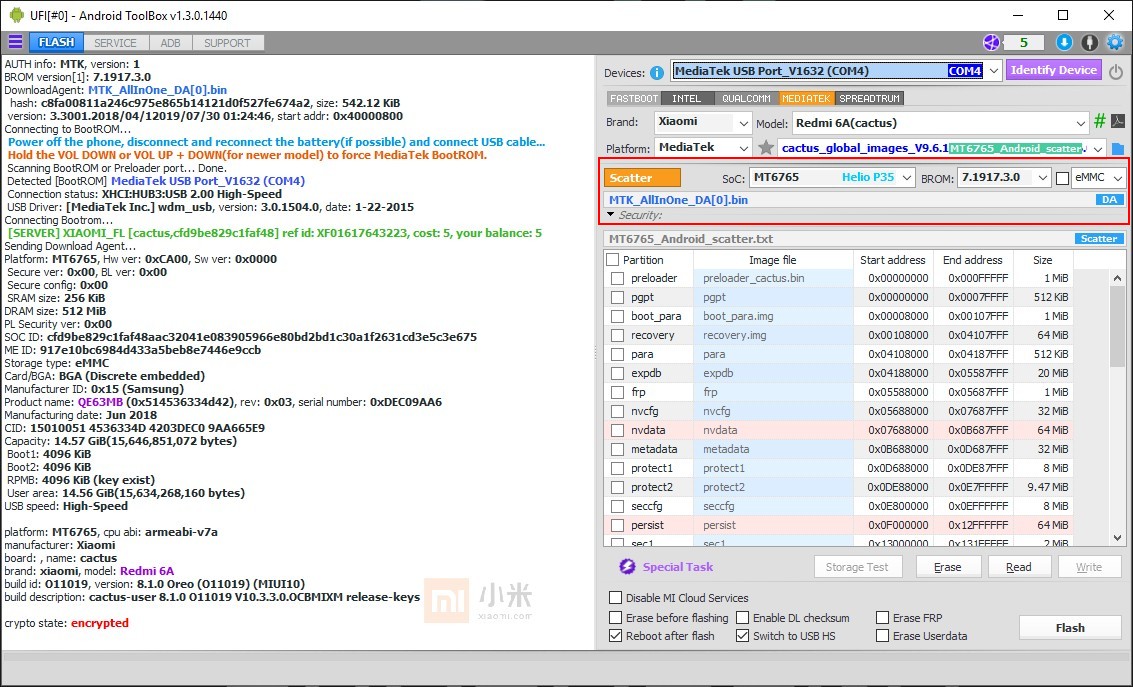
Task: Click the purple globe credits icon
Action: (x=991, y=43)
